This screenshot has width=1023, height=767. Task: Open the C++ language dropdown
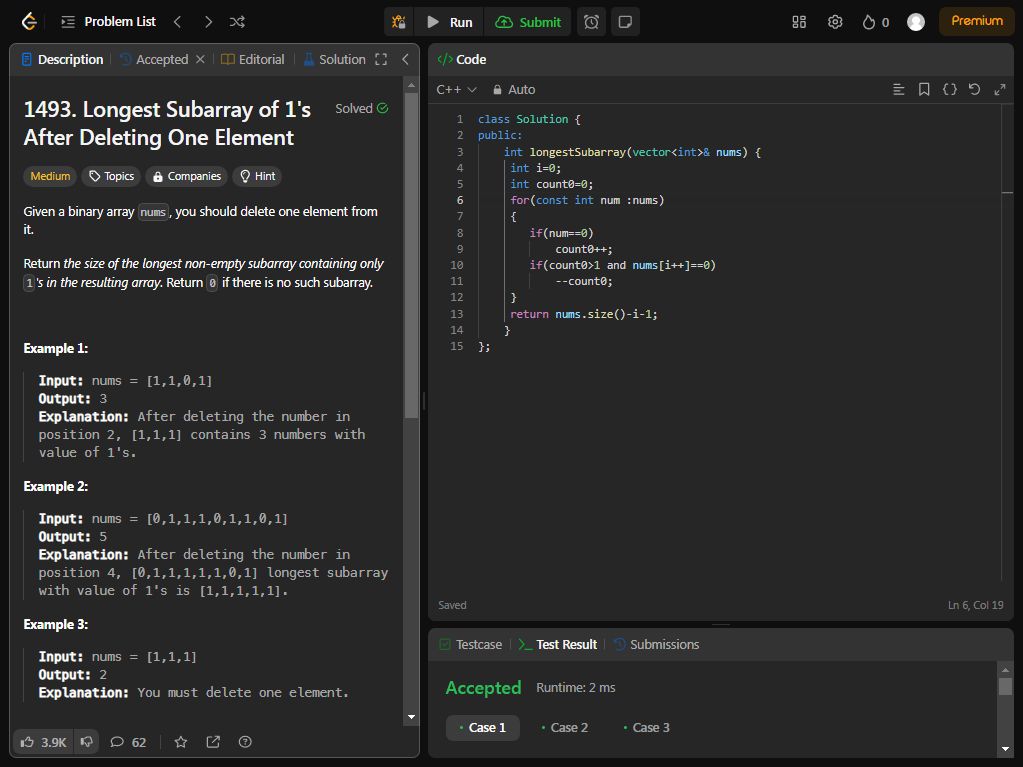coord(456,90)
